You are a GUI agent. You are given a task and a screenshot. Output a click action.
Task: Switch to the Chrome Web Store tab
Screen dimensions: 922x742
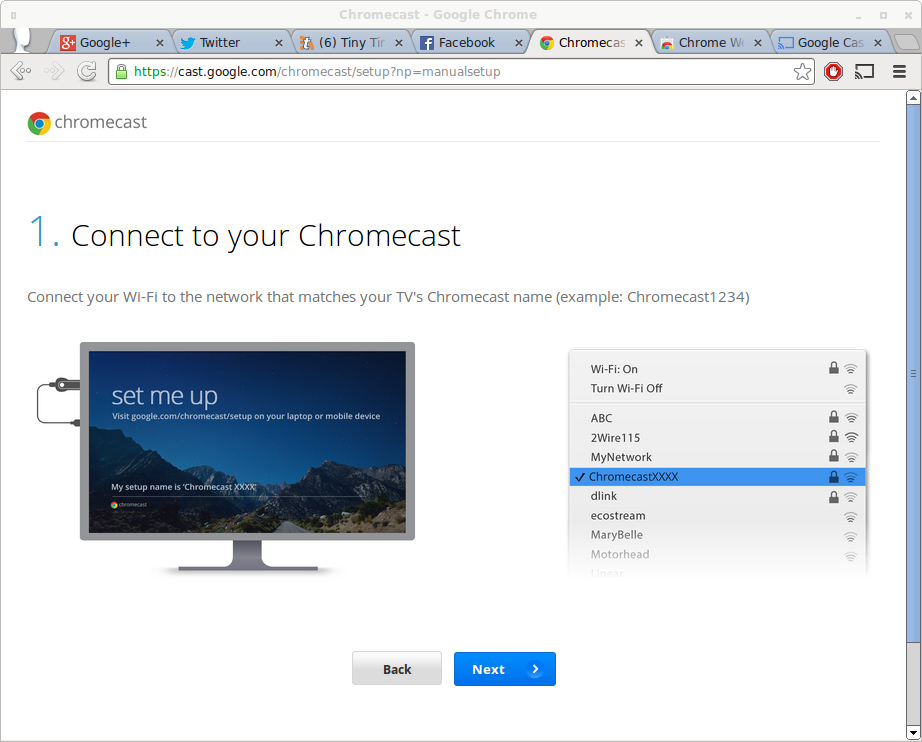tap(710, 42)
